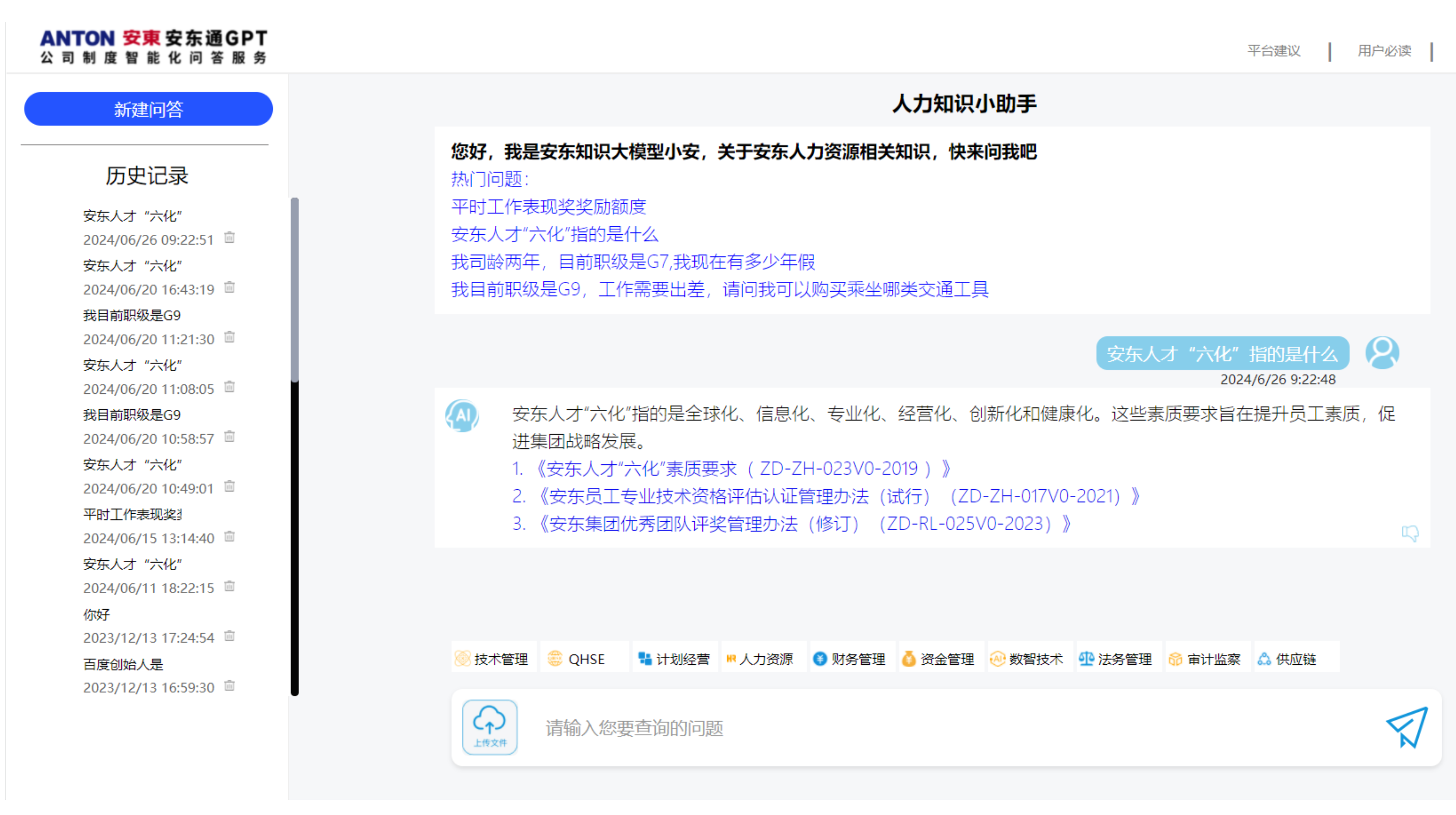Click the question input field

[x=955, y=728]
